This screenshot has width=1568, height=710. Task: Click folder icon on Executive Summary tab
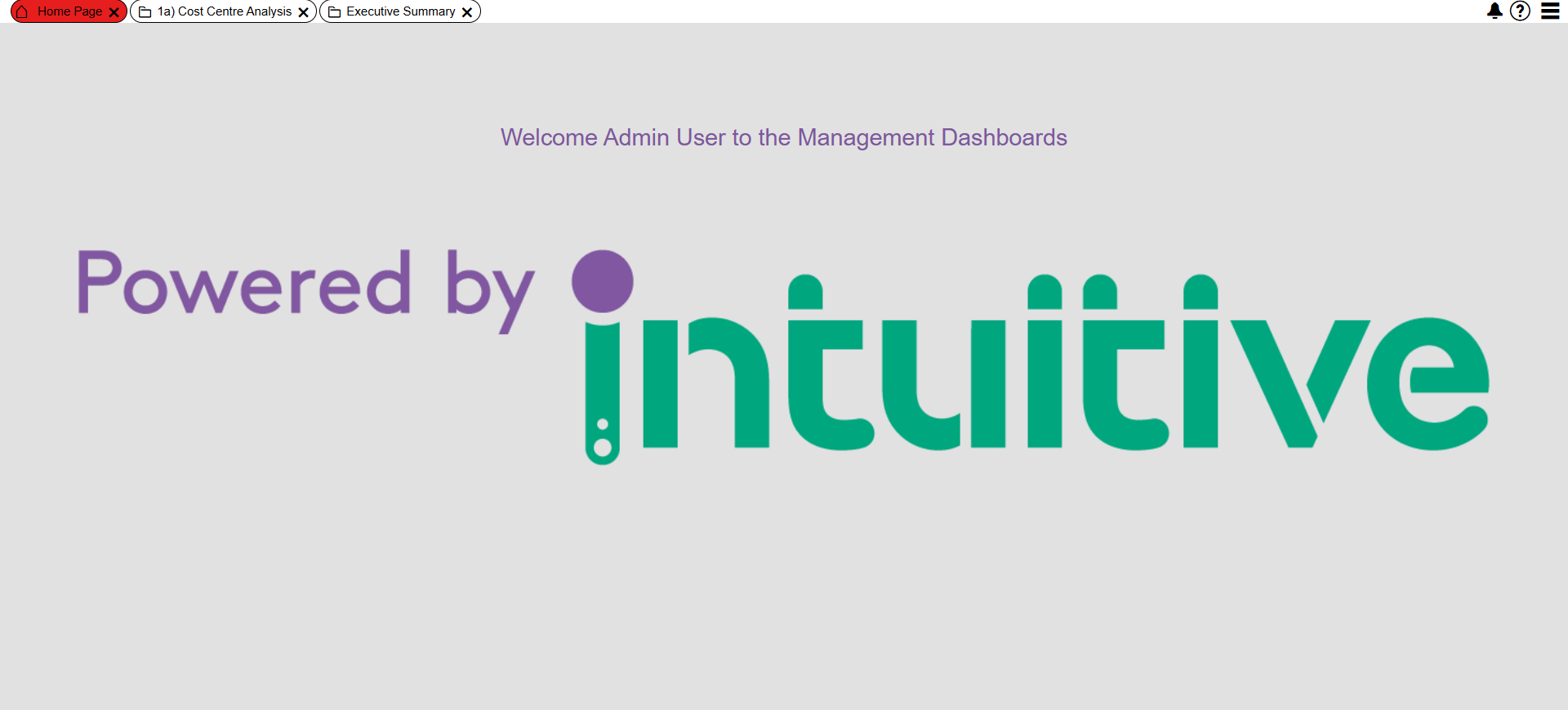334,12
